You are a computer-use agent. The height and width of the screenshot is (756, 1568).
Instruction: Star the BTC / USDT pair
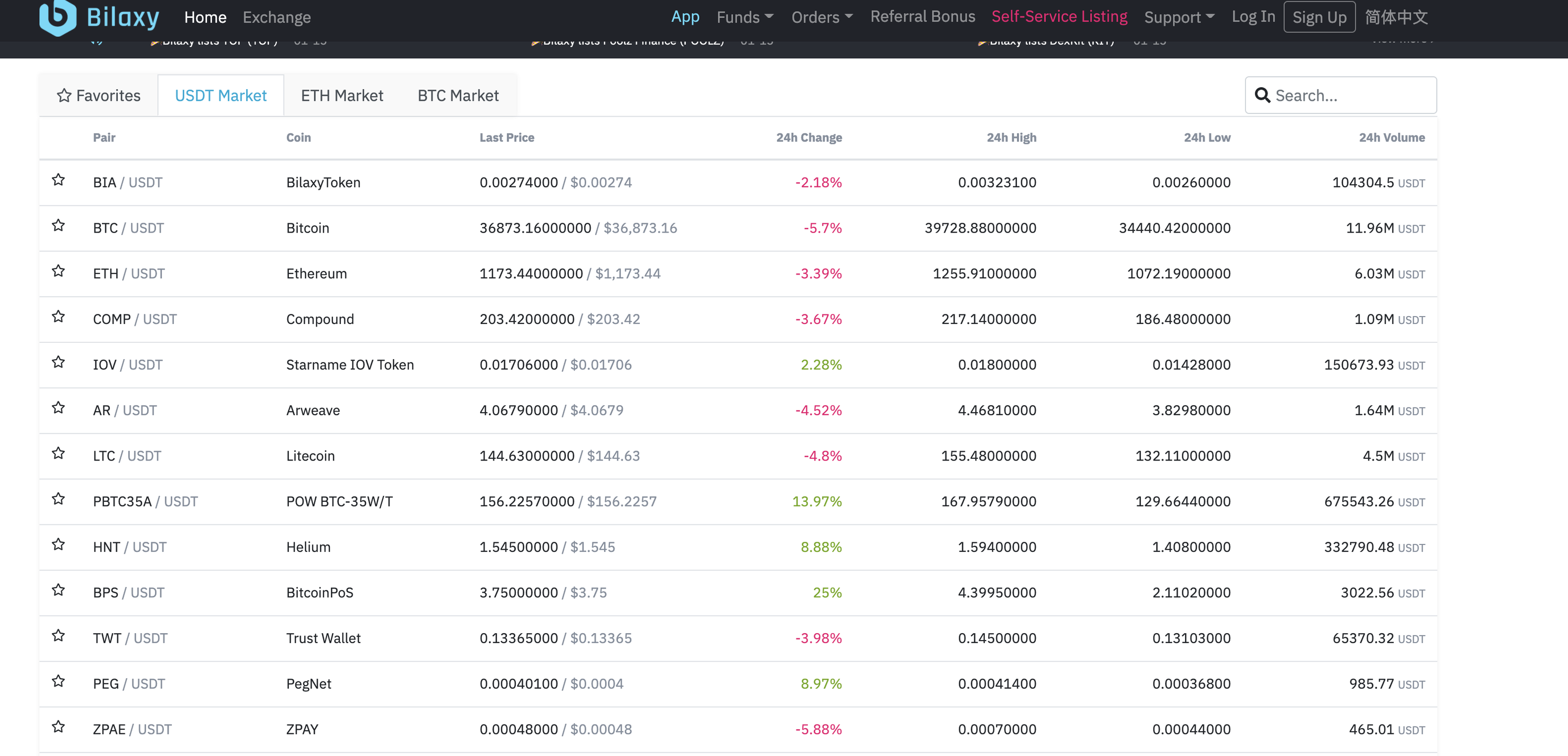58,226
